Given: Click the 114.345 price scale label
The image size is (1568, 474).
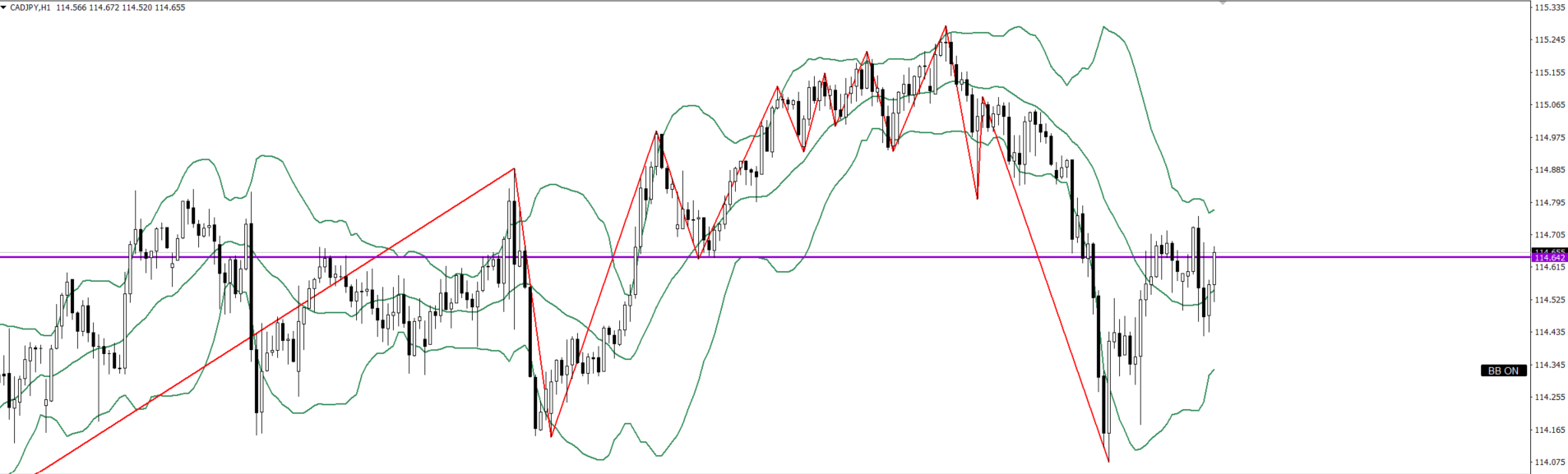Looking at the screenshot, I should pyautogui.click(x=1549, y=365).
